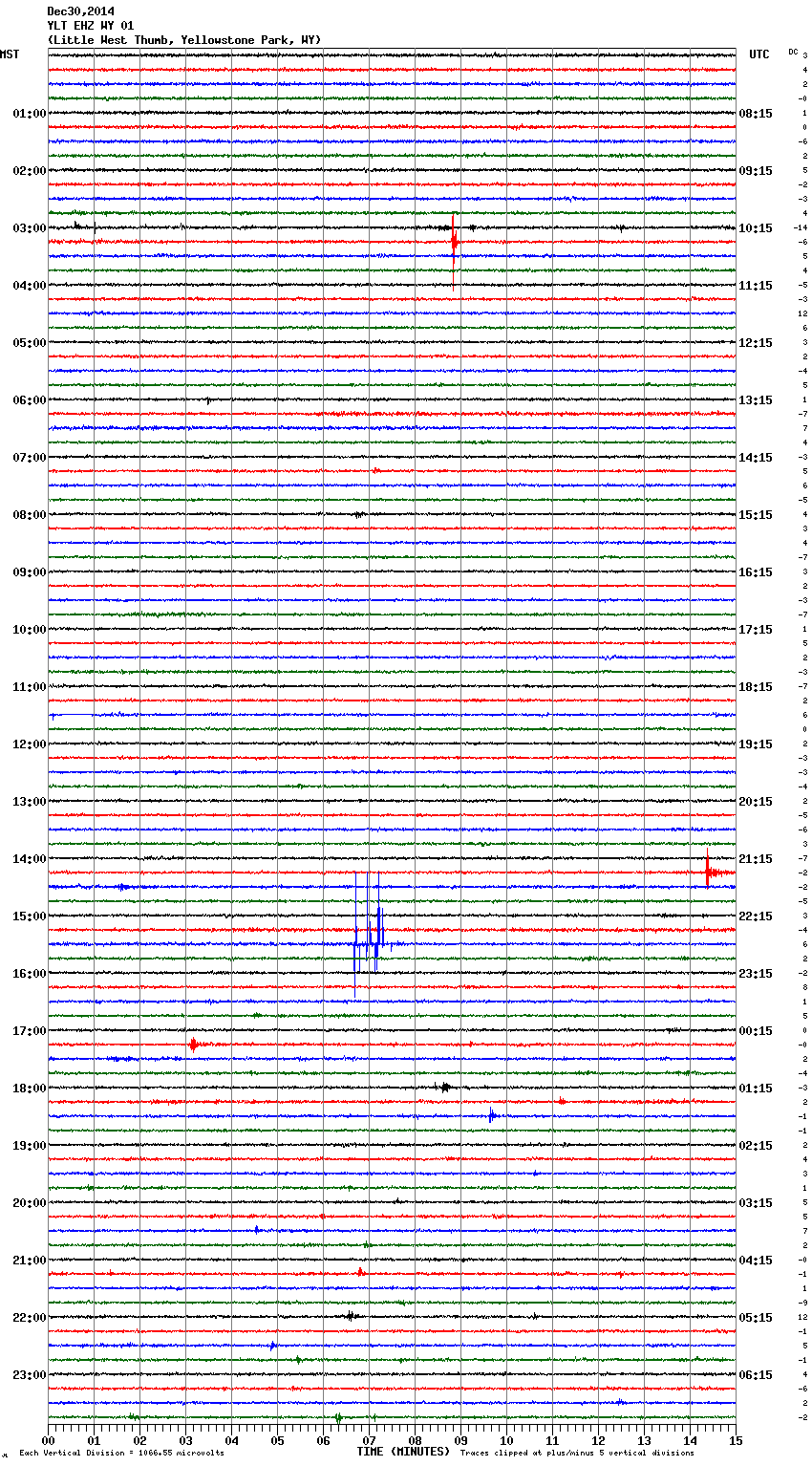812x1466 pixels.
Task: Select the 02:00 MST row label
Action: pos(30,171)
